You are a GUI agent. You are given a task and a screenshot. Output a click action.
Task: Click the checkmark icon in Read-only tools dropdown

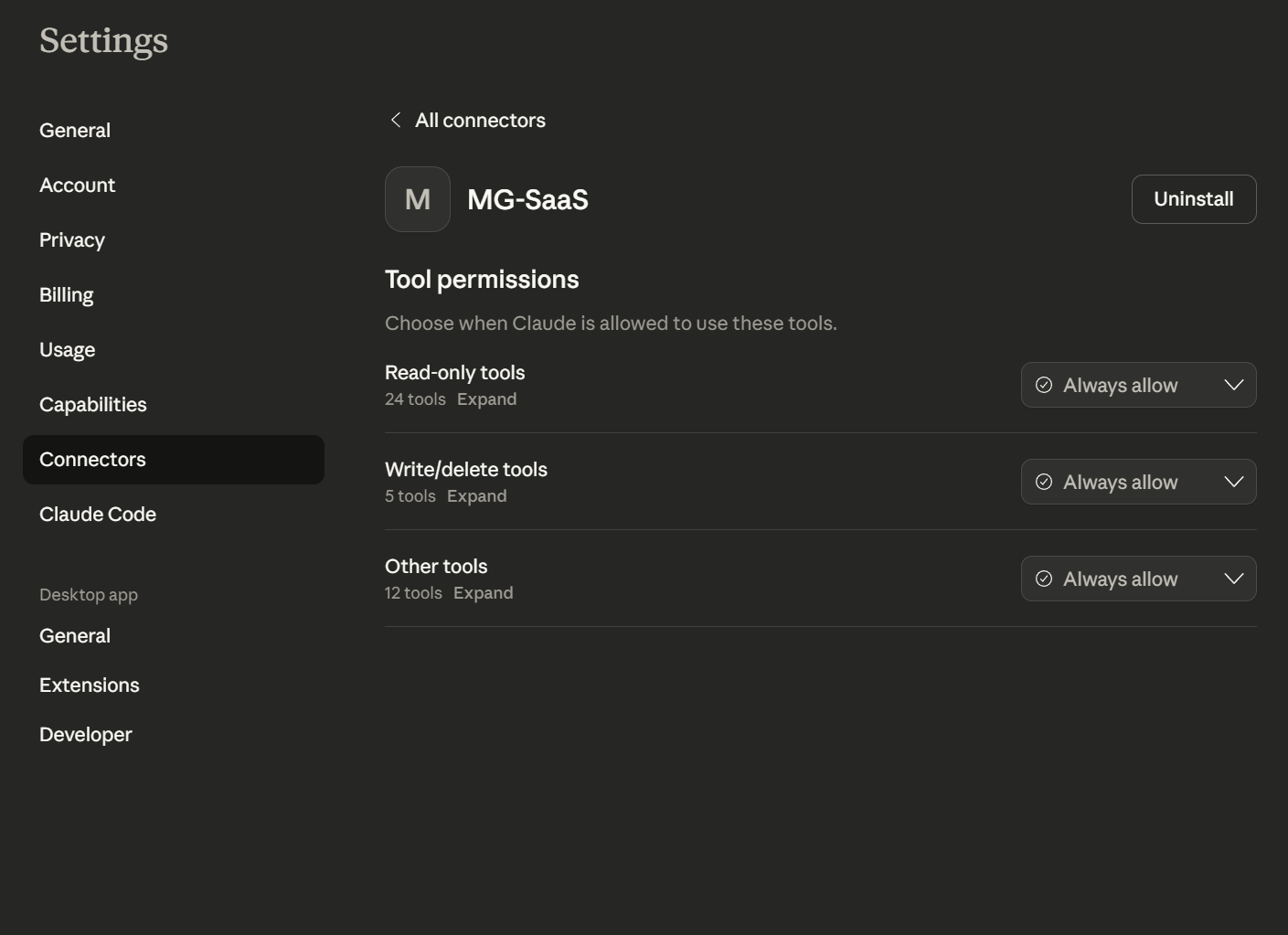point(1045,385)
